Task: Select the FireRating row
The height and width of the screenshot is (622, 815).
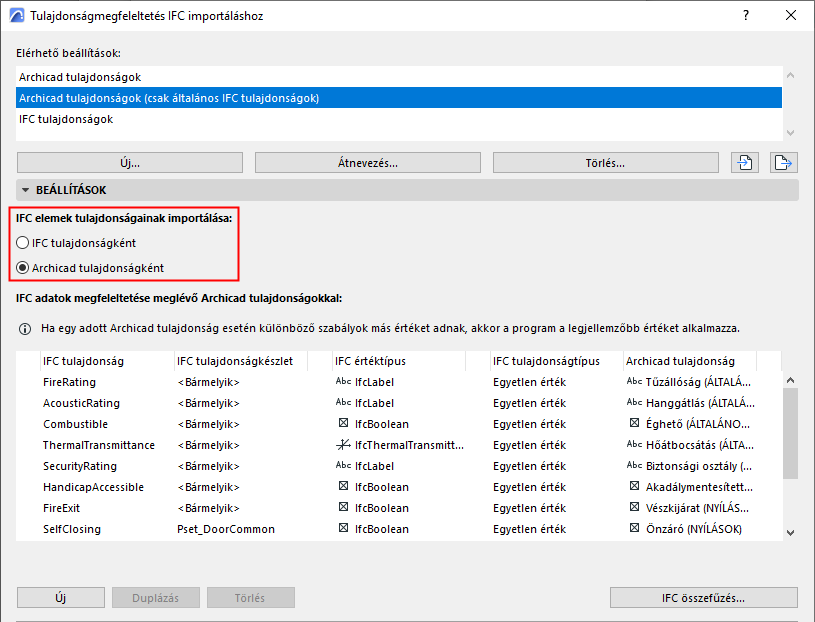Action: coord(399,382)
